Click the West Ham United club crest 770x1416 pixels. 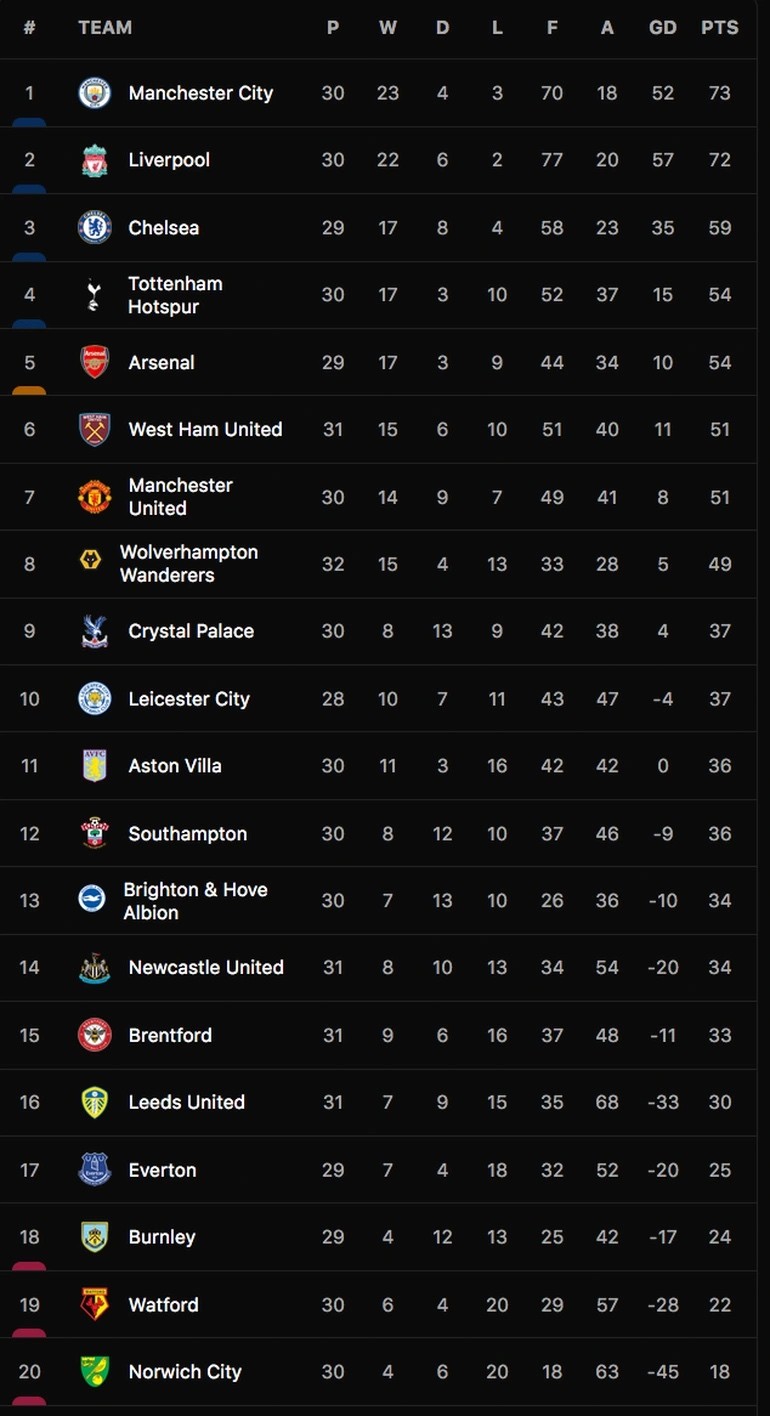[x=94, y=429]
